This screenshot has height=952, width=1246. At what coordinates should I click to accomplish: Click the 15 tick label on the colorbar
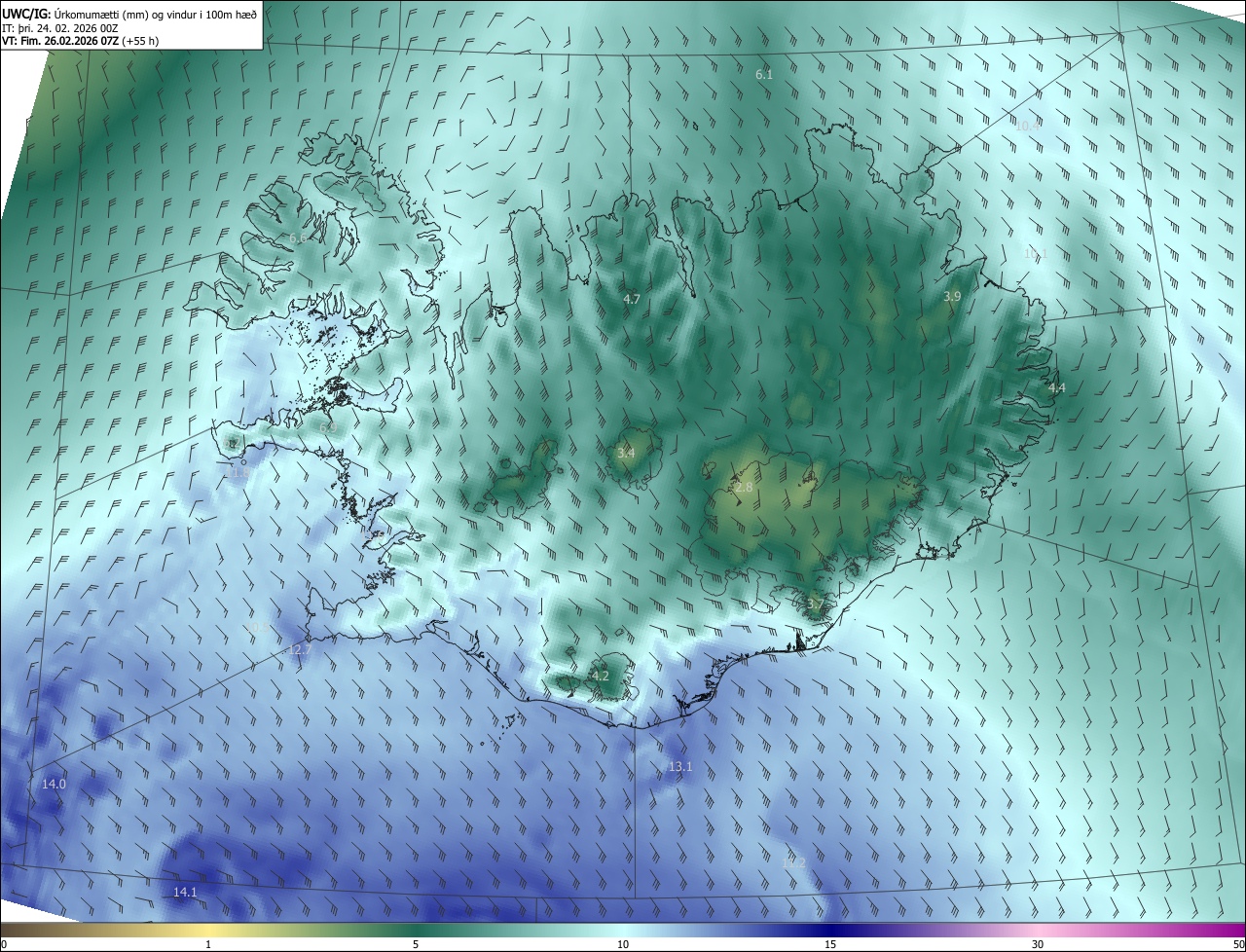(x=830, y=944)
